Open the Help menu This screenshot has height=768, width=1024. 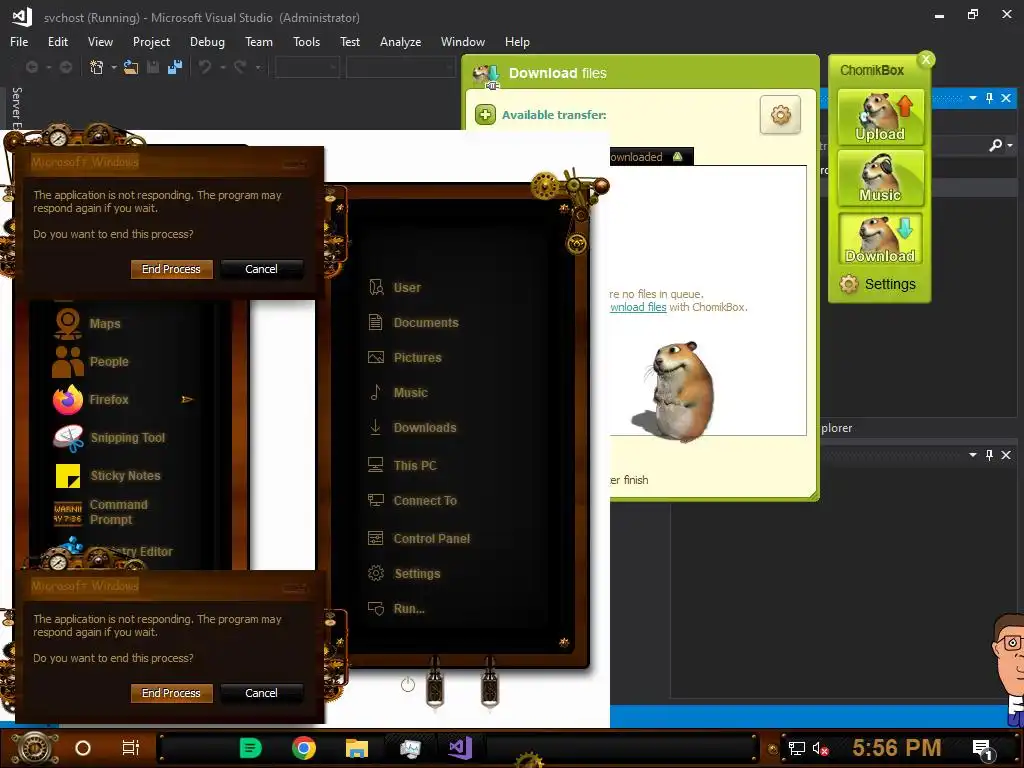[x=517, y=42]
